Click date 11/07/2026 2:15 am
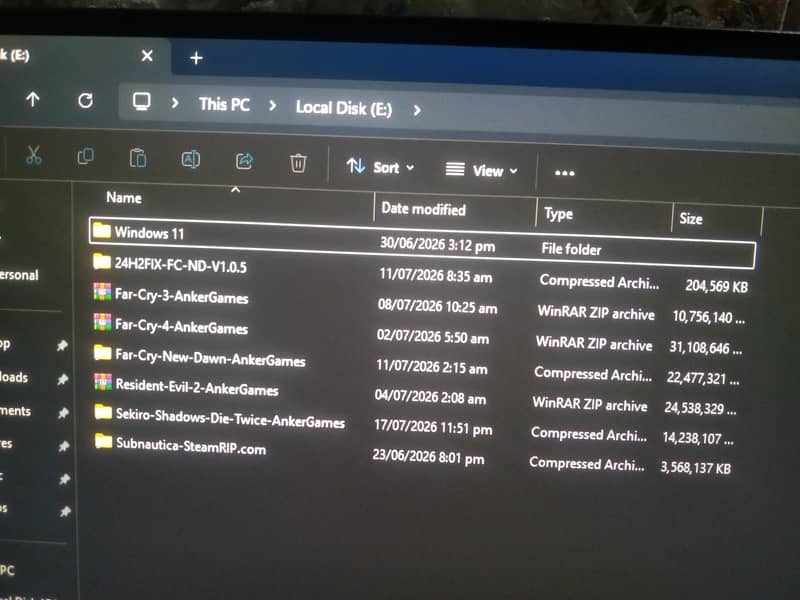This screenshot has width=800, height=600. 432,367
